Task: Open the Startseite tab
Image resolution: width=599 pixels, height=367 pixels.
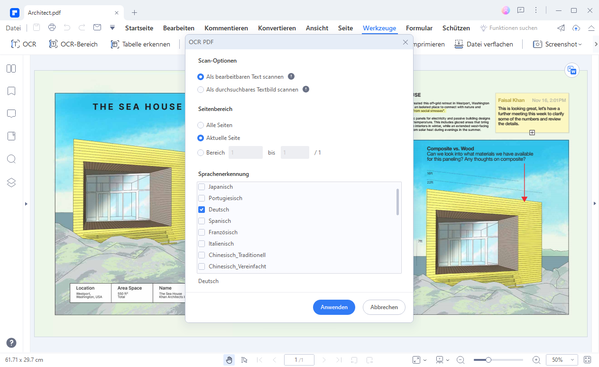Action: pos(139,28)
